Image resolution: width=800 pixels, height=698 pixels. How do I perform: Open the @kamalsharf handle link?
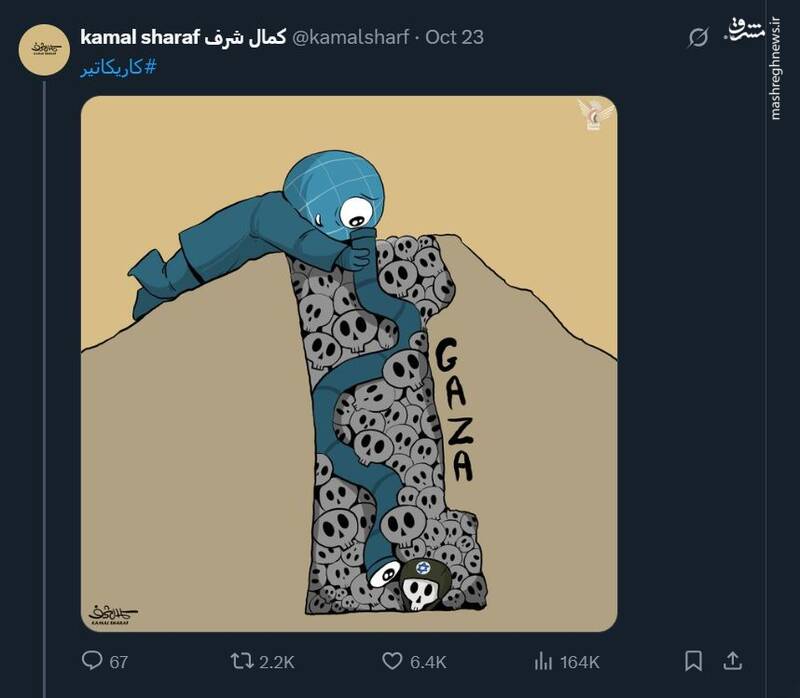click(351, 38)
